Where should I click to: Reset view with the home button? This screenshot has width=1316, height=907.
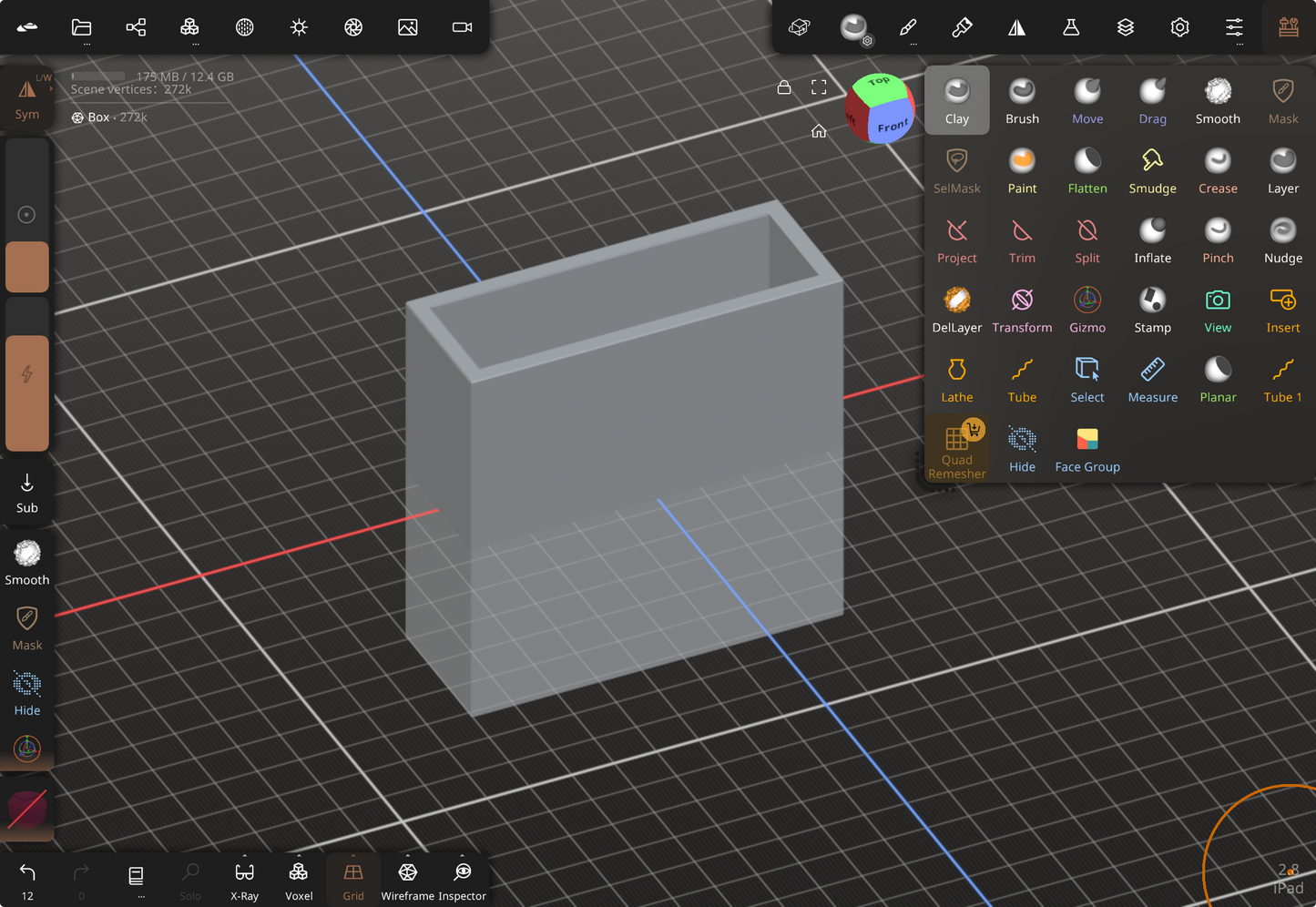pos(819,131)
